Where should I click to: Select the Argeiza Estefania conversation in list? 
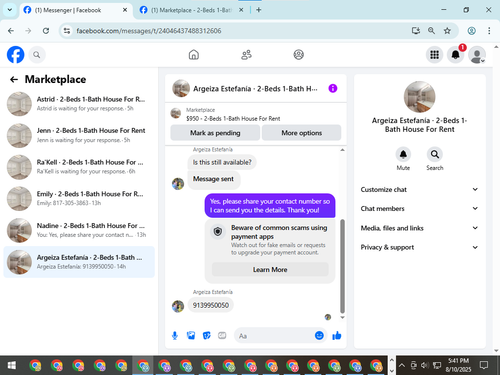[x=79, y=262]
